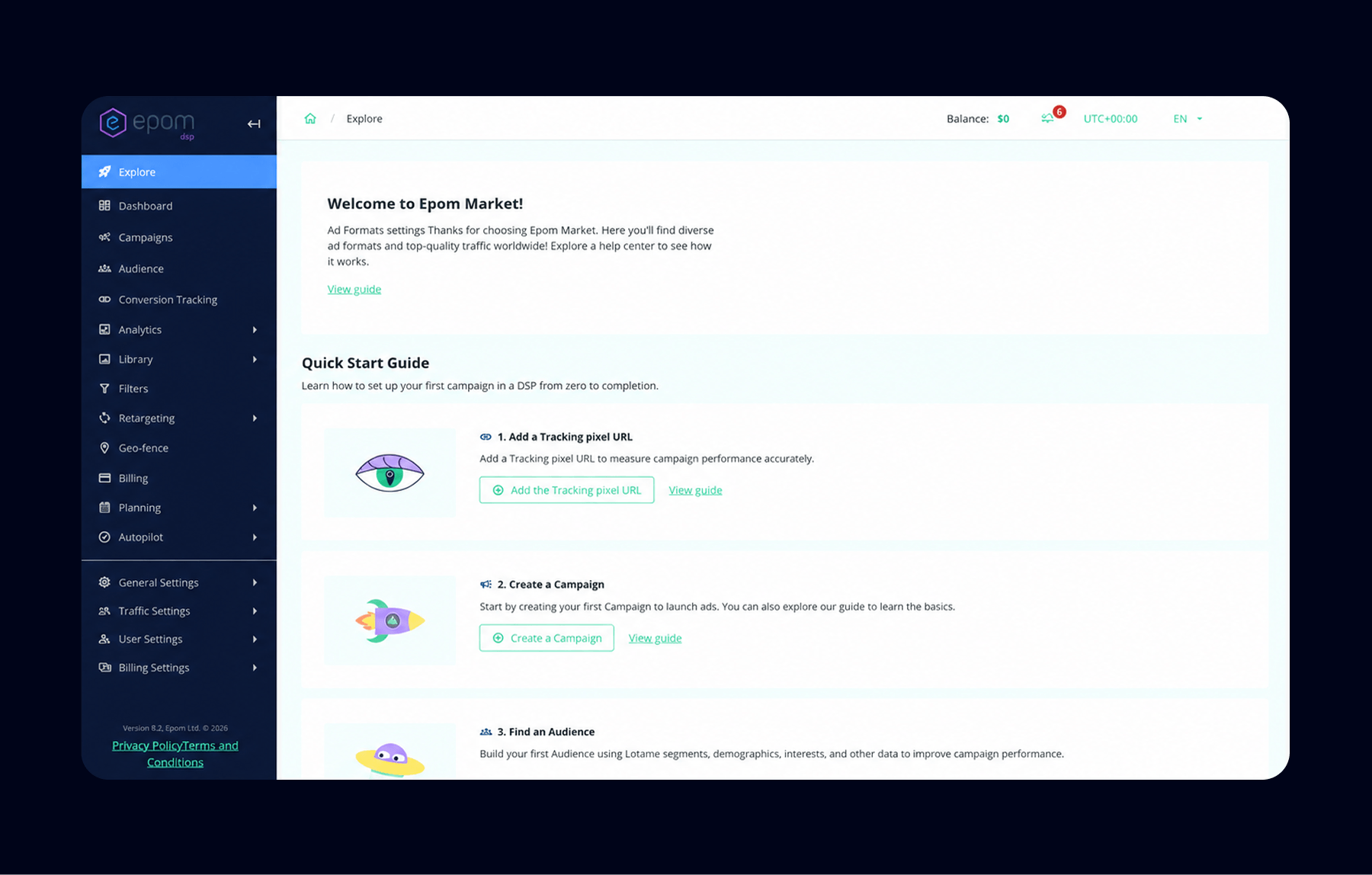1372x875 pixels.
Task: Expand the Autopilot submenu arrow
Action: click(255, 537)
